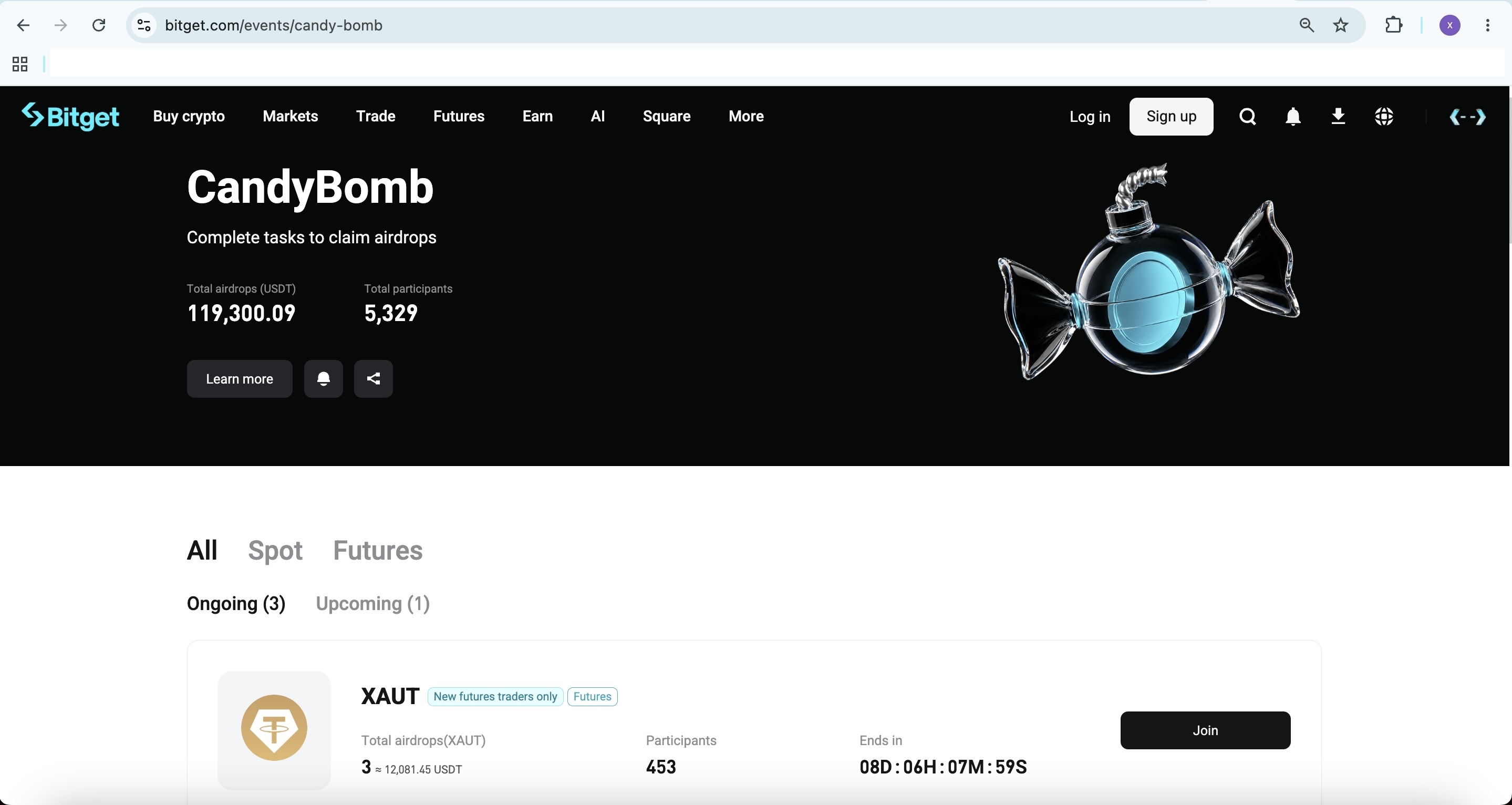The width and height of the screenshot is (1512, 805).
Task: Go to Square in the navigation
Action: click(x=667, y=116)
